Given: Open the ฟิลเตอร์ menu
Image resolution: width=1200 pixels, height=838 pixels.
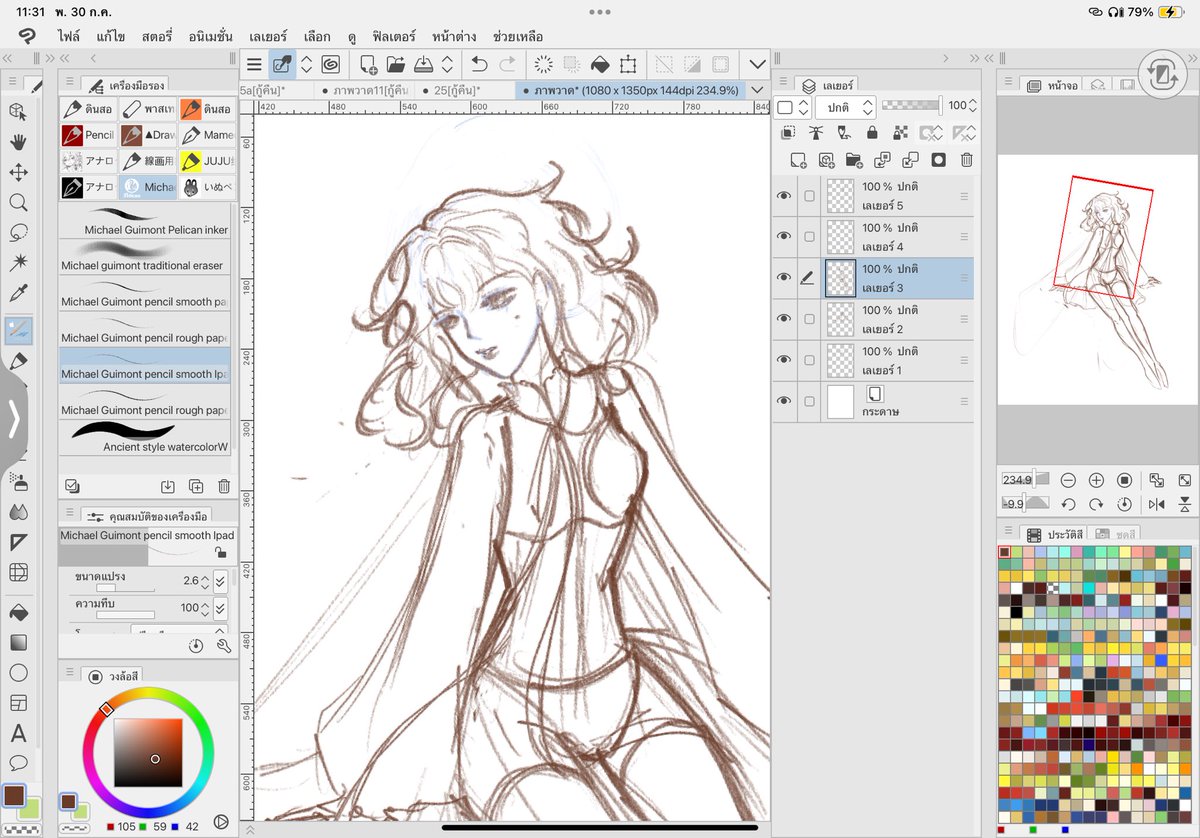Looking at the screenshot, I should pyautogui.click(x=393, y=36).
